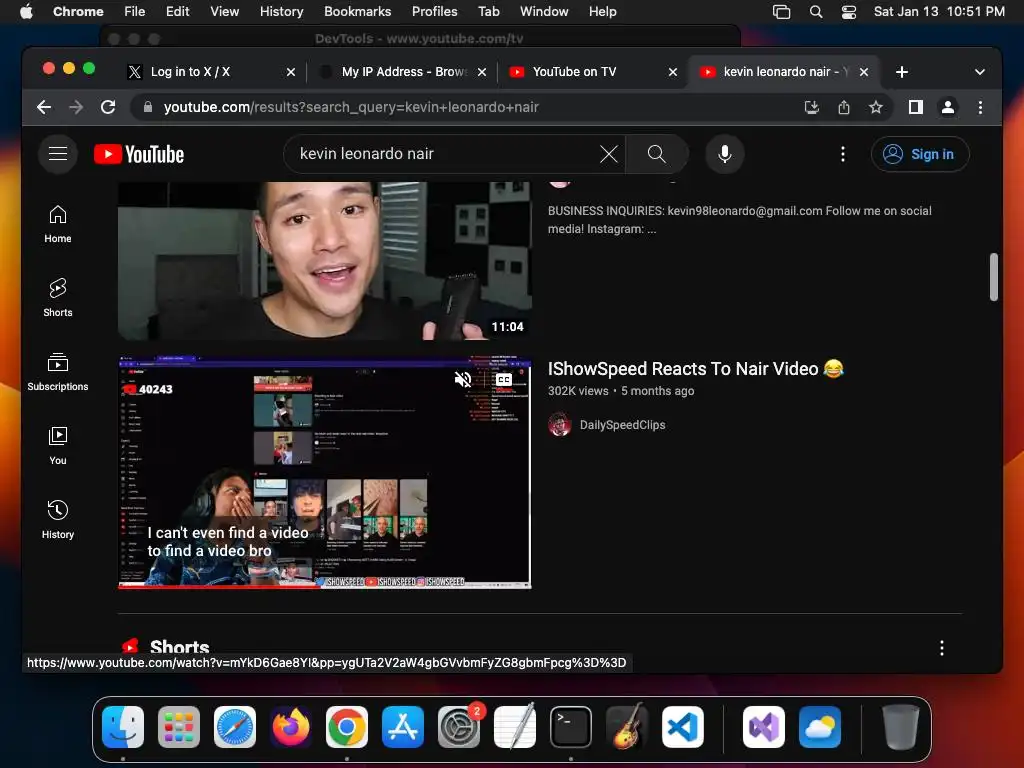The width and height of the screenshot is (1024, 768).
Task: Open the You section in sidebar
Action: click(x=57, y=445)
